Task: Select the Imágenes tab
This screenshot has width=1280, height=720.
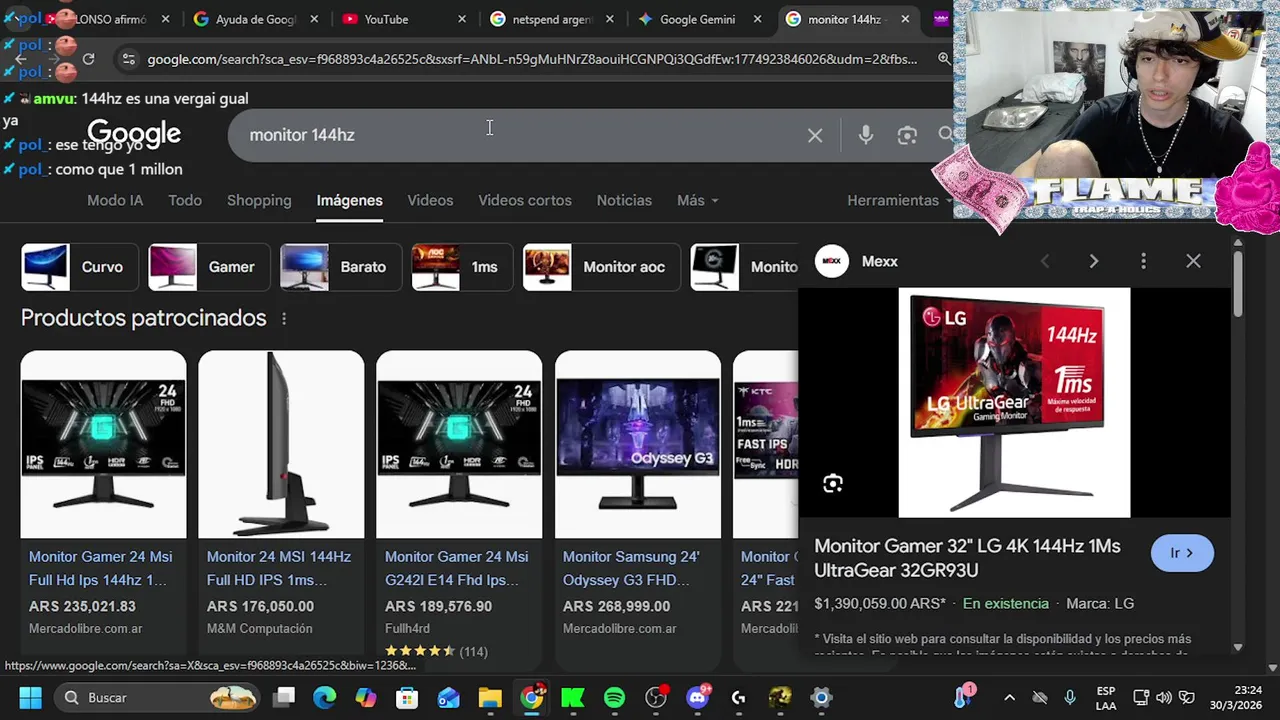Action: click(349, 200)
